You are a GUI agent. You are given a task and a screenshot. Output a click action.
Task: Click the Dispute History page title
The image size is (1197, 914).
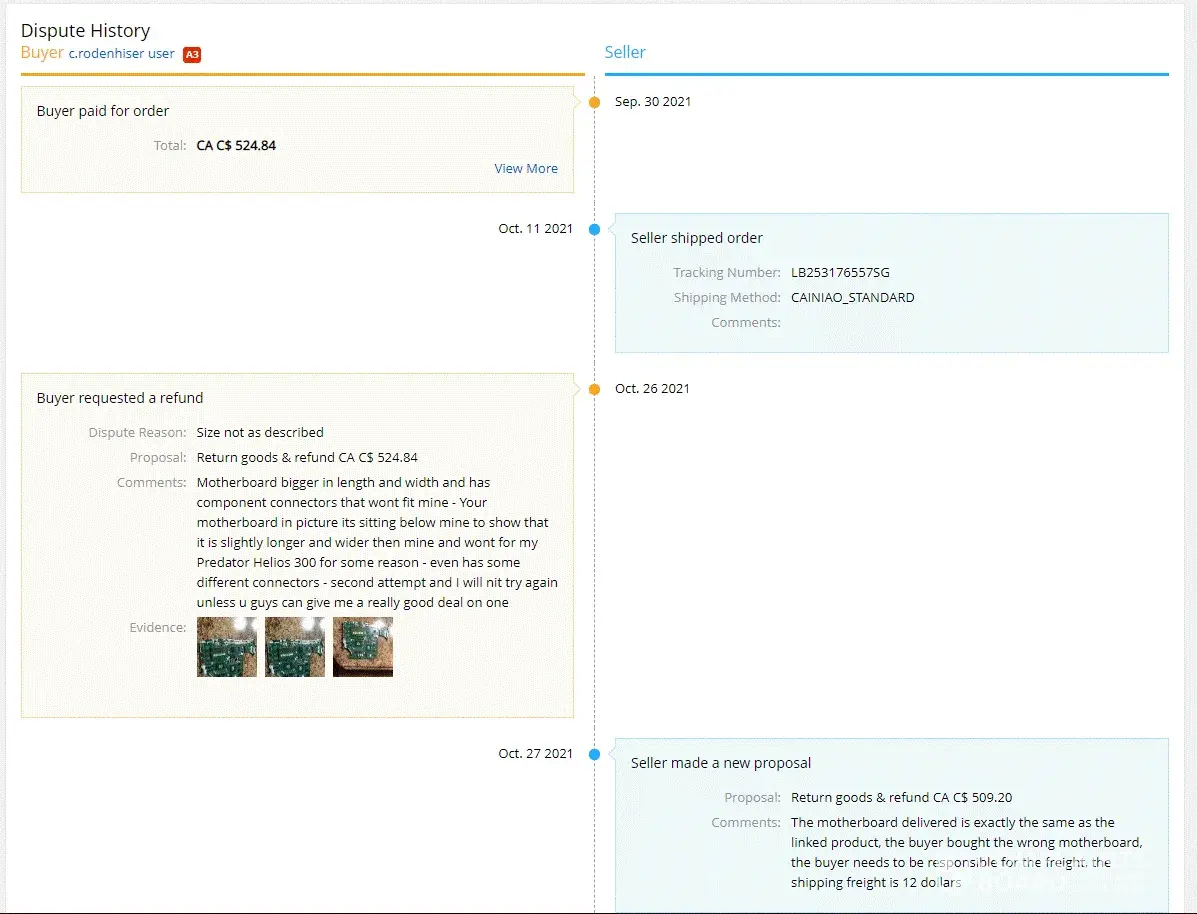pyautogui.click(x=85, y=31)
